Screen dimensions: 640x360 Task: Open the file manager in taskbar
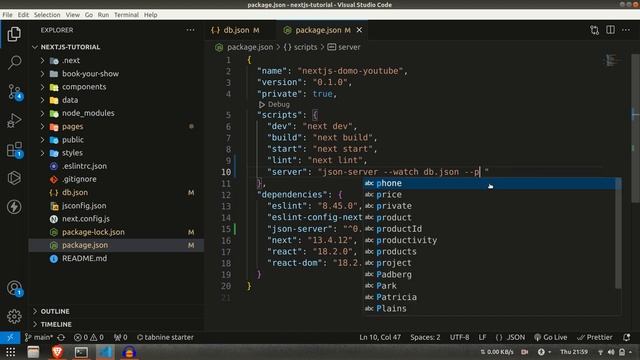pos(33,352)
